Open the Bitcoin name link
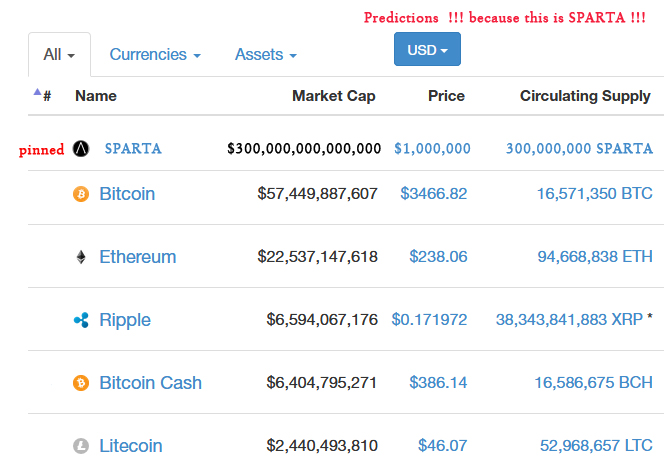Viewport: 664px width, 460px height. (x=127, y=194)
